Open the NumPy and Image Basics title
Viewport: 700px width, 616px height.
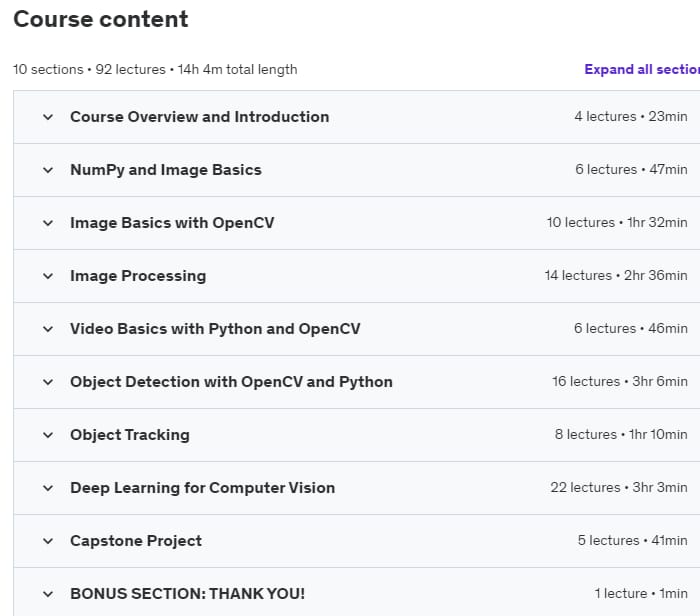point(166,170)
